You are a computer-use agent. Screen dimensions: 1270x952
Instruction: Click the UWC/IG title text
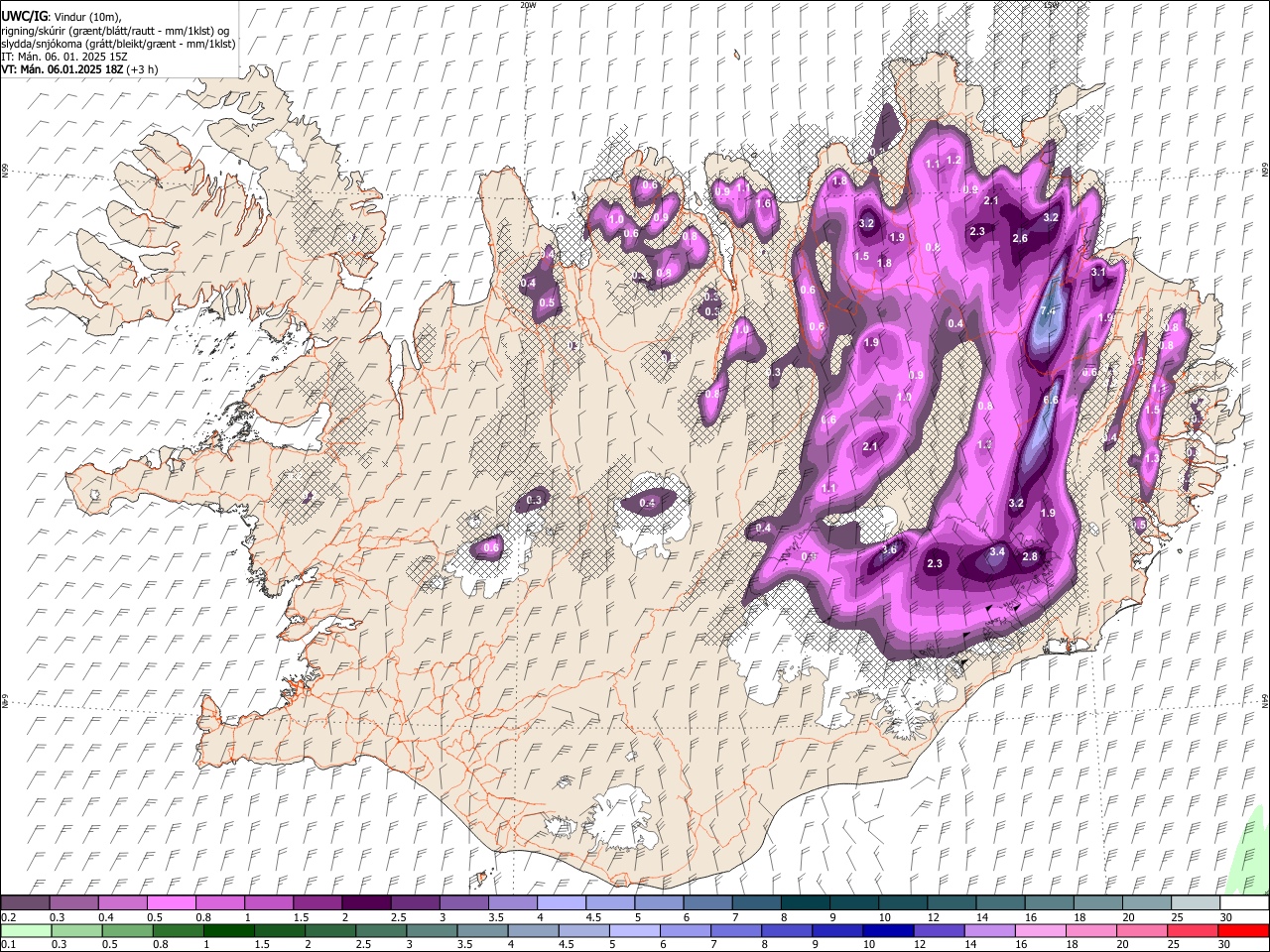pos(24,16)
